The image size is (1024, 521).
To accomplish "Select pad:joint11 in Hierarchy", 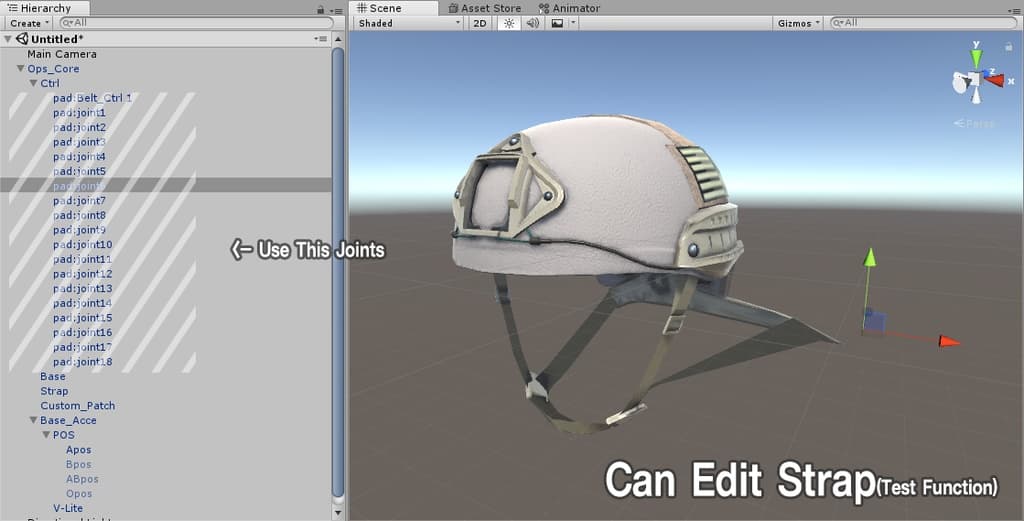I will [x=82, y=259].
